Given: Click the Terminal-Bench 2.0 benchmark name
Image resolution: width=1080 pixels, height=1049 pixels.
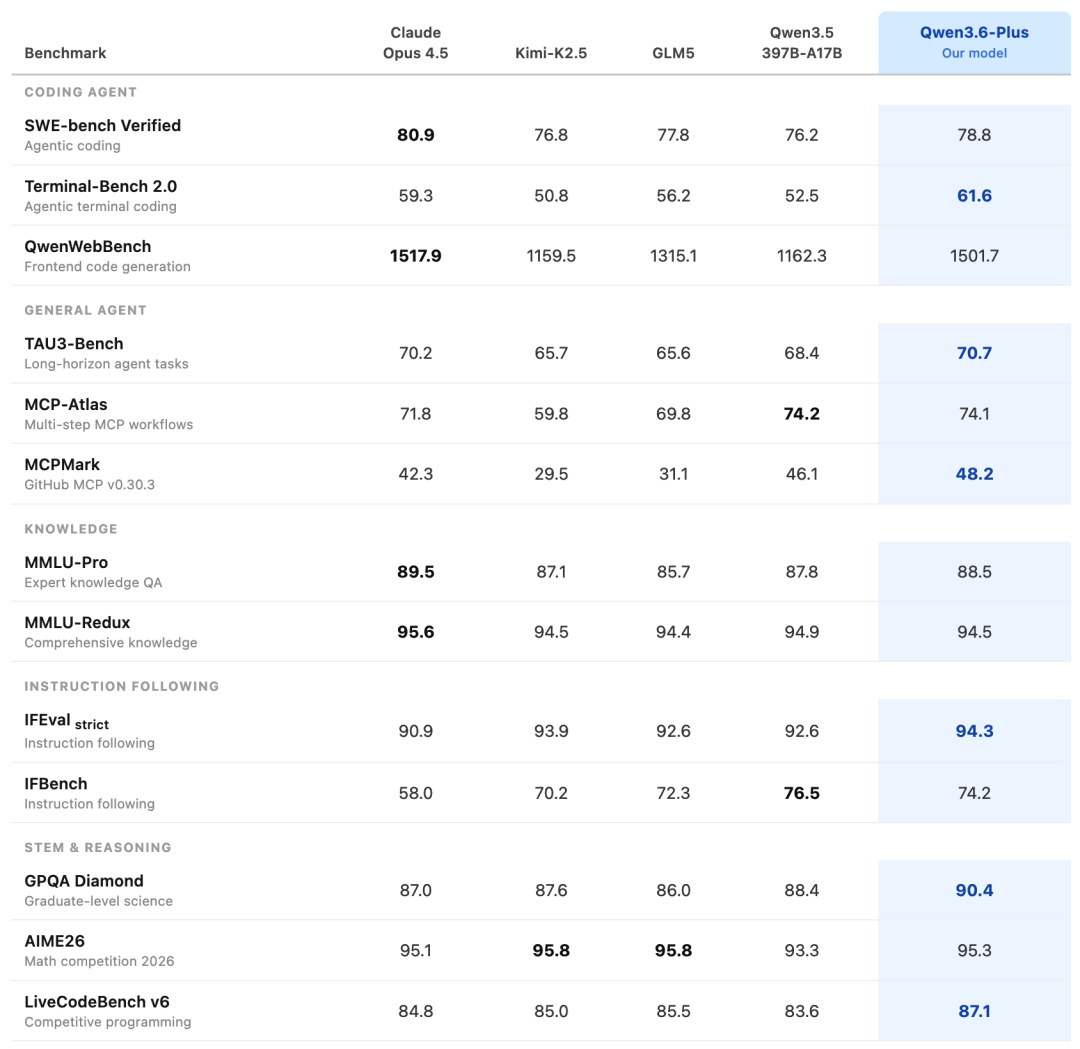Looking at the screenshot, I should pyautogui.click(x=100, y=187).
